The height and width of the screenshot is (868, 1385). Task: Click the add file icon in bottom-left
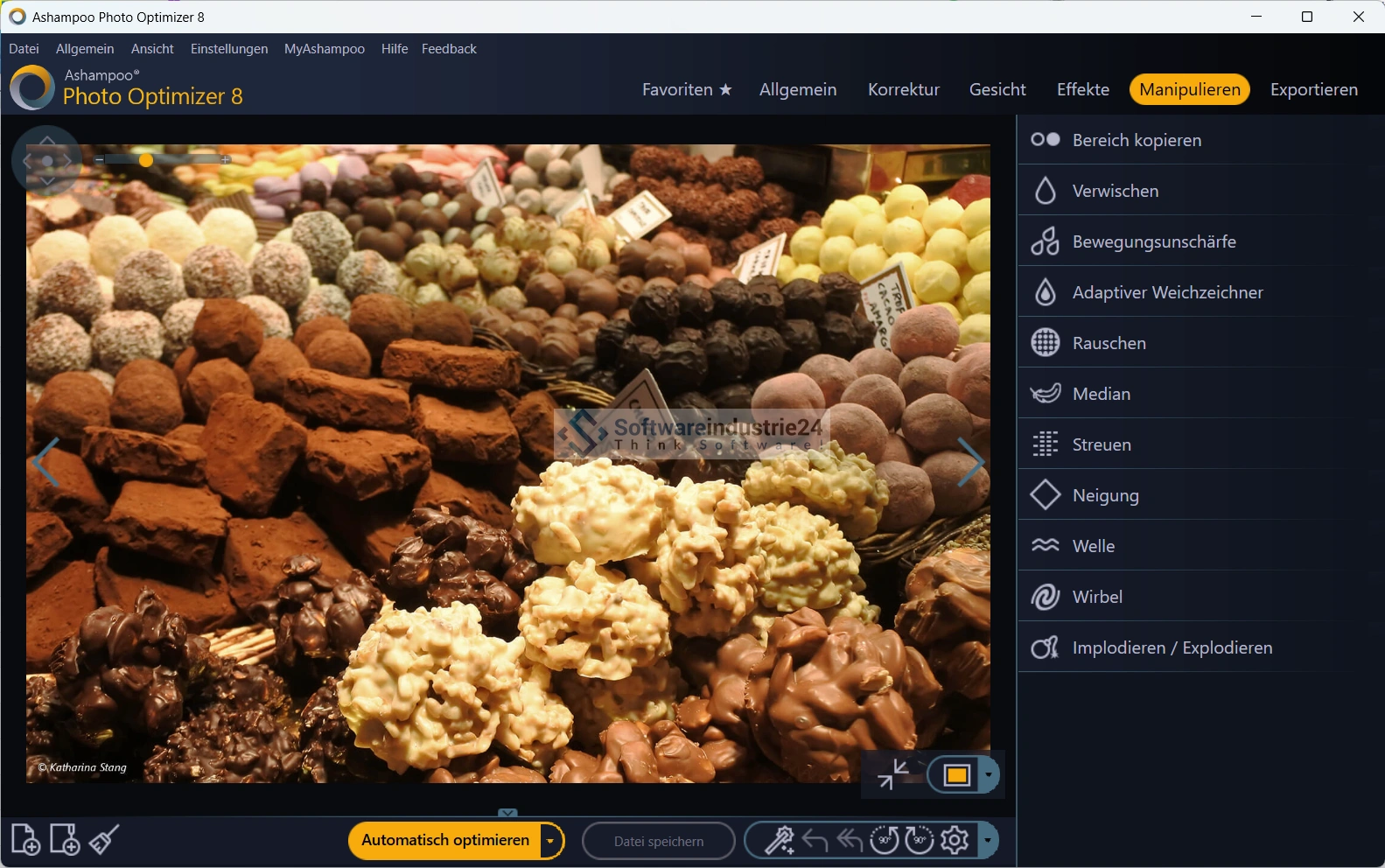click(x=25, y=840)
